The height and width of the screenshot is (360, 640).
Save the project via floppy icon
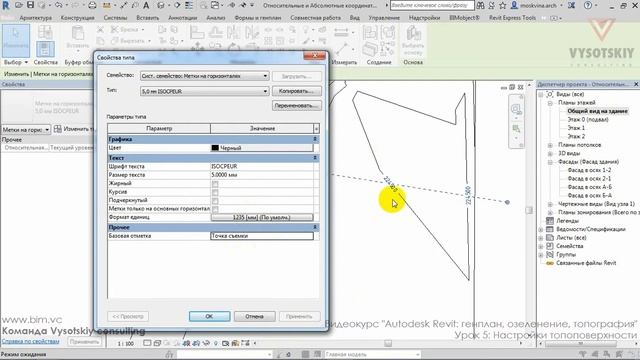[31, 6]
